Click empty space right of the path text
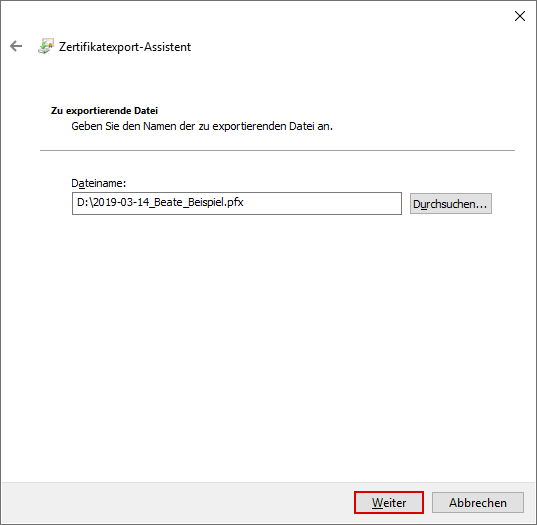 point(322,203)
